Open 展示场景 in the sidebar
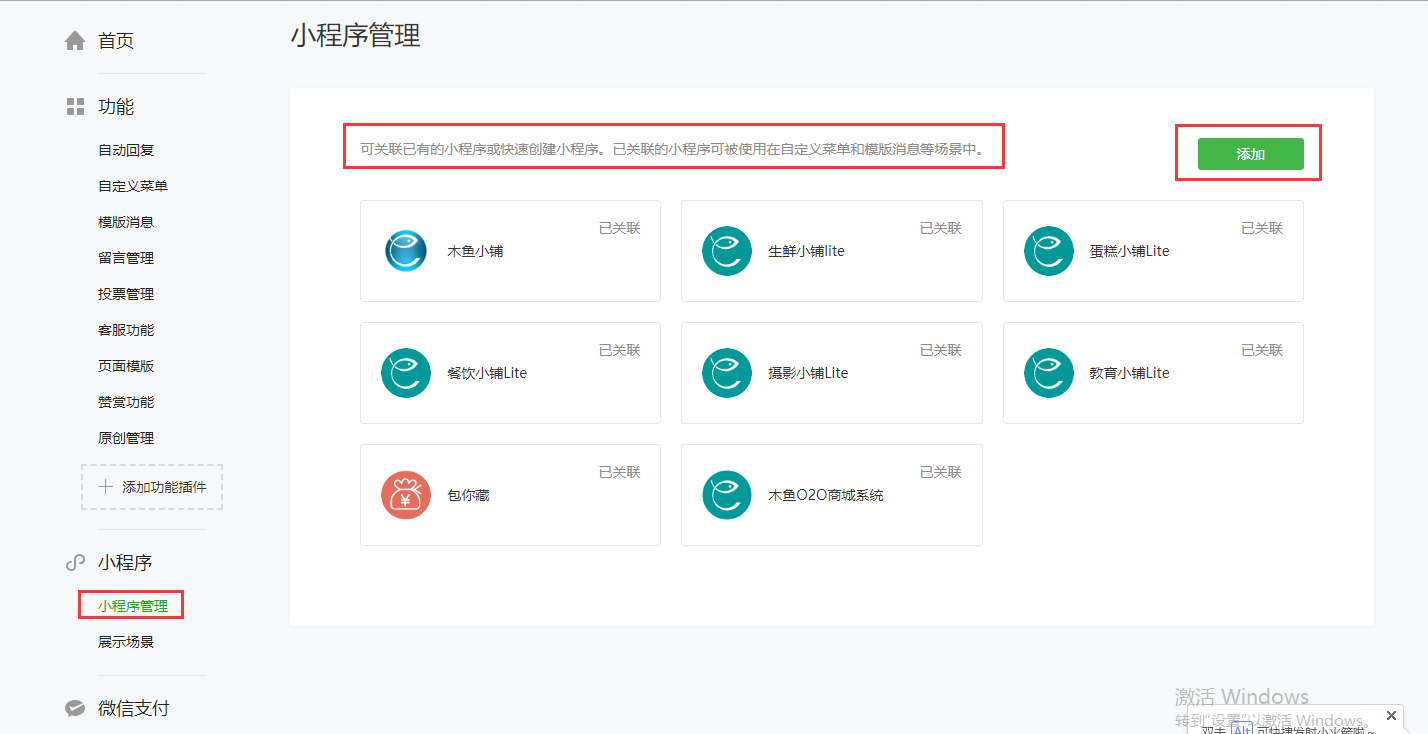The image size is (1428, 734). coord(126,642)
